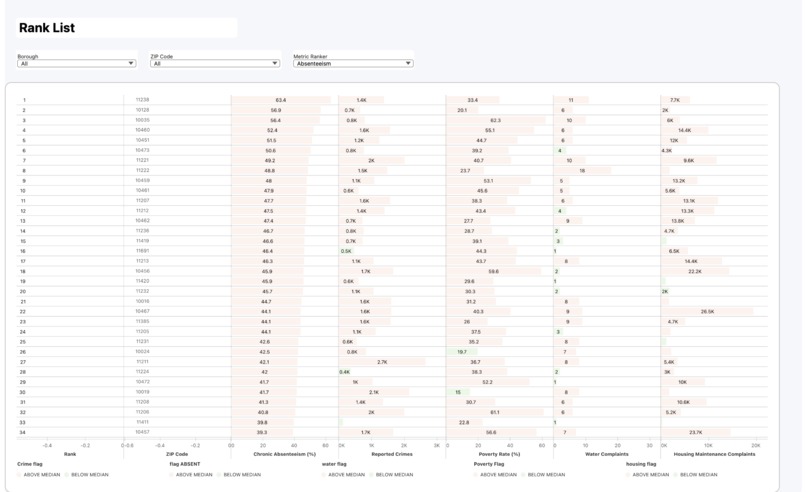Click the Housing Maintenance Complaints axis title
Viewport: 806px width, 492px height.
pyautogui.click(x=714, y=454)
